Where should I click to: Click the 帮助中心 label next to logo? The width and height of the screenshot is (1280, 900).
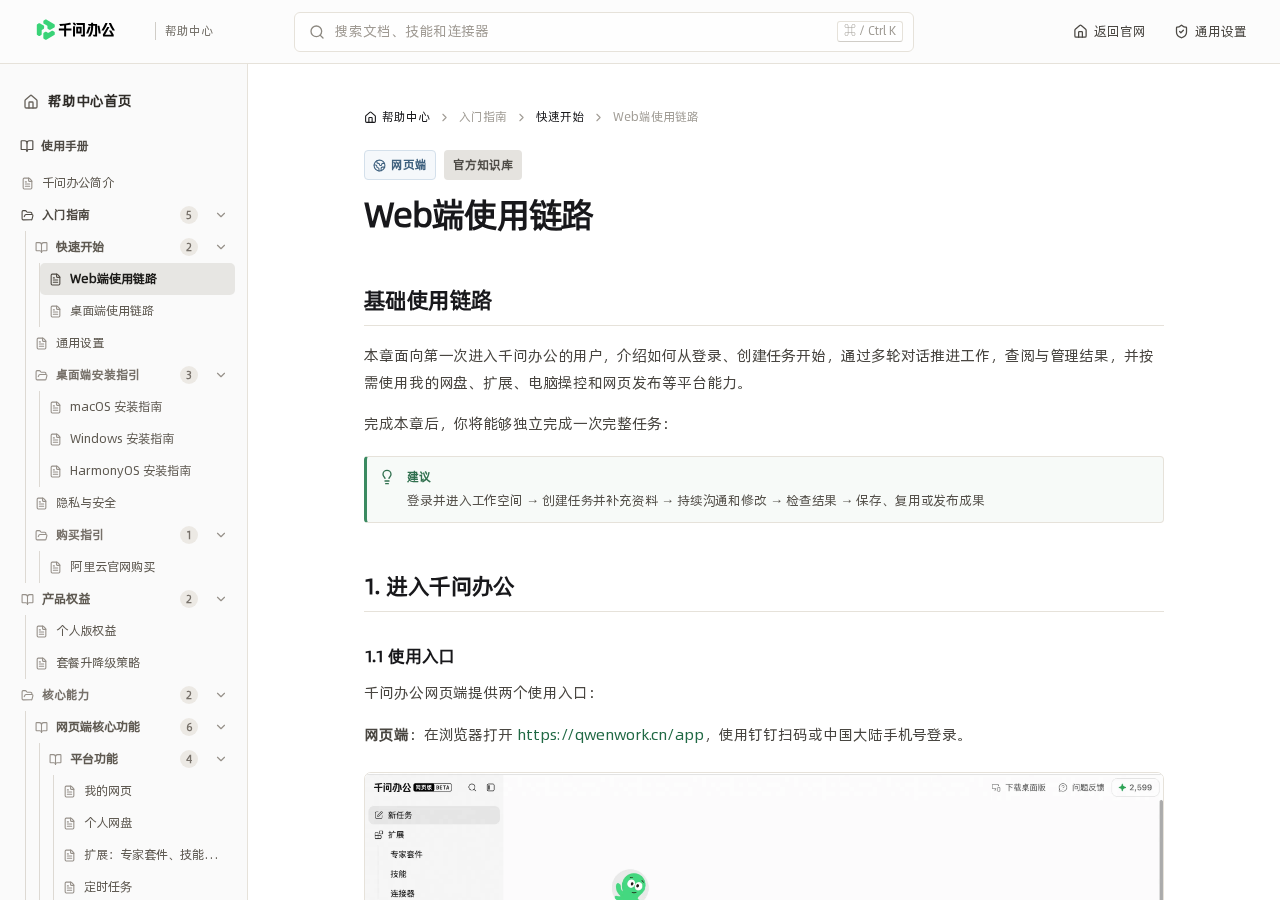coord(189,31)
